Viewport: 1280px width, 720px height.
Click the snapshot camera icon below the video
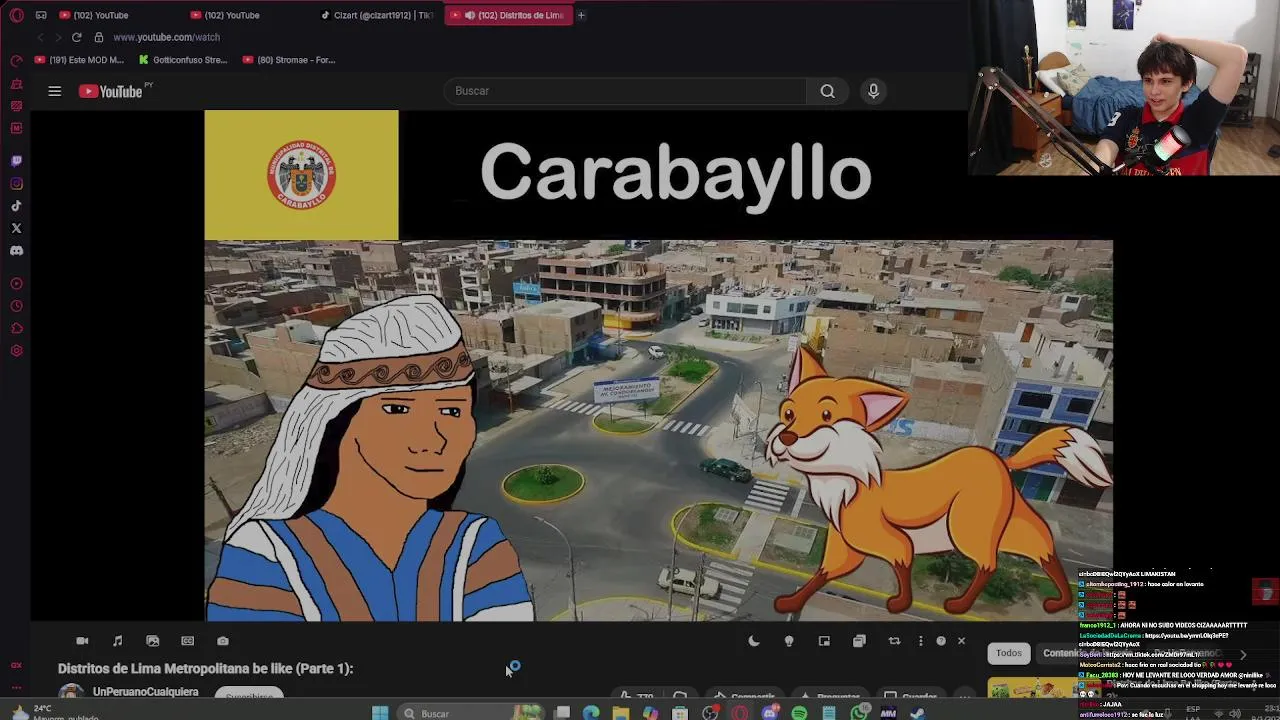click(222, 641)
